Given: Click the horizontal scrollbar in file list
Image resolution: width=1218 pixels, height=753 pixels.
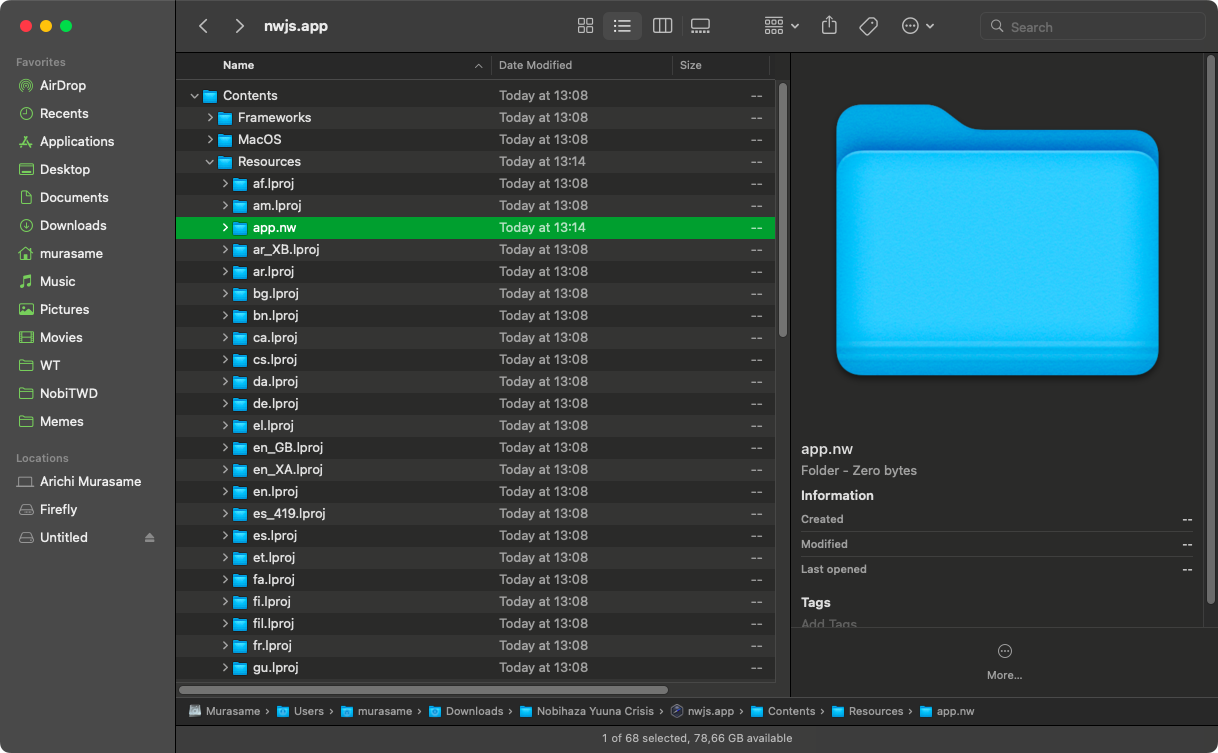Looking at the screenshot, I should coord(423,689).
